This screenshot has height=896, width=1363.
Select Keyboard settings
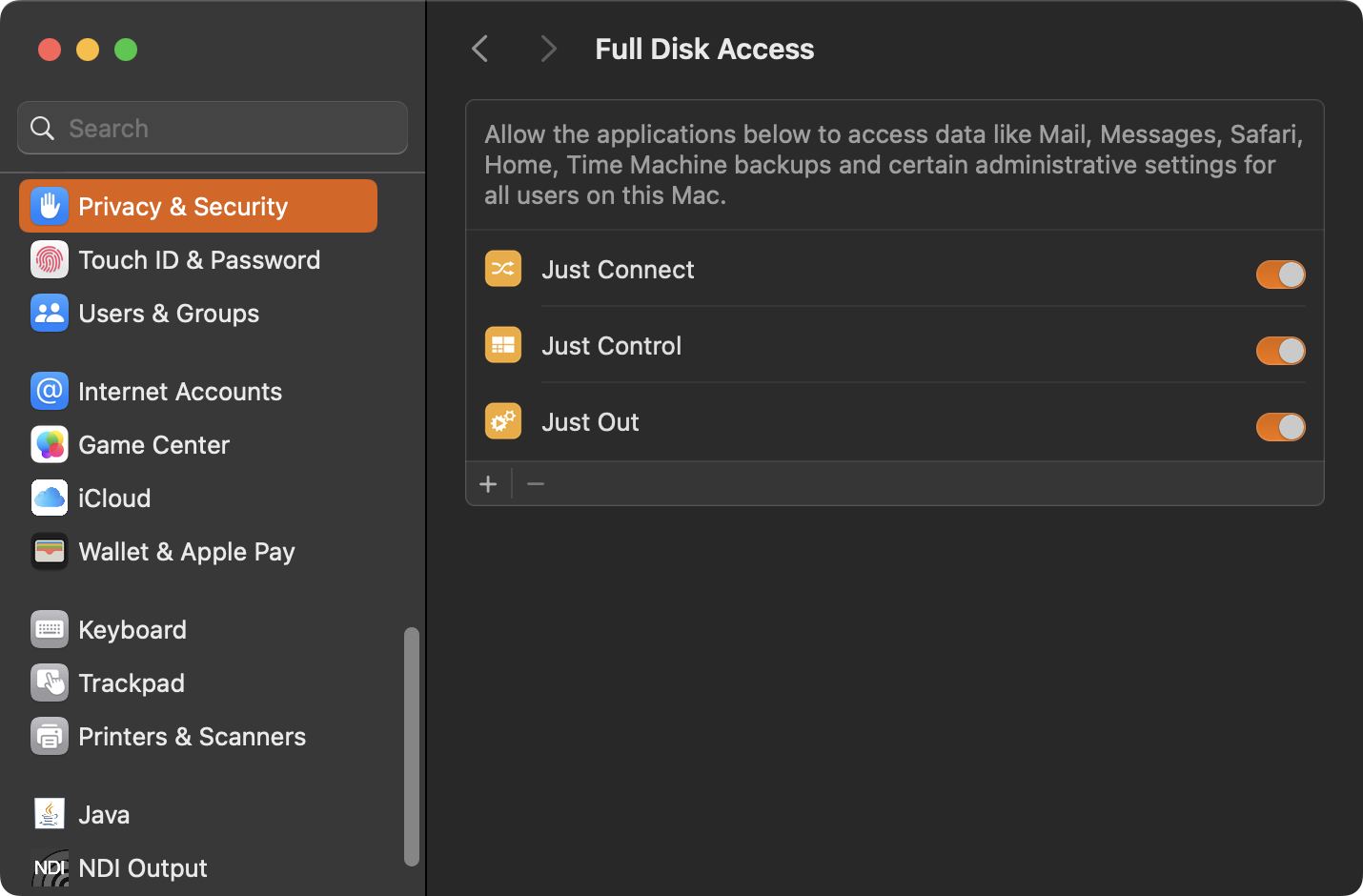tap(198, 629)
